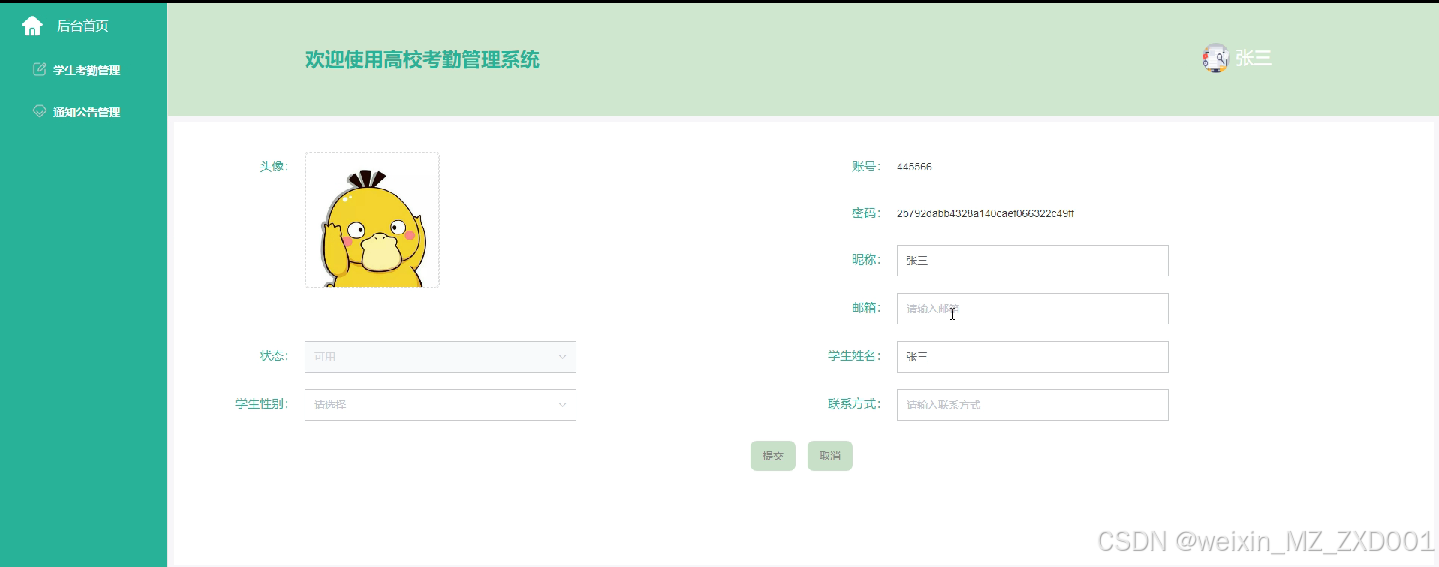Focus the 联系方式 input field

point(1033,404)
